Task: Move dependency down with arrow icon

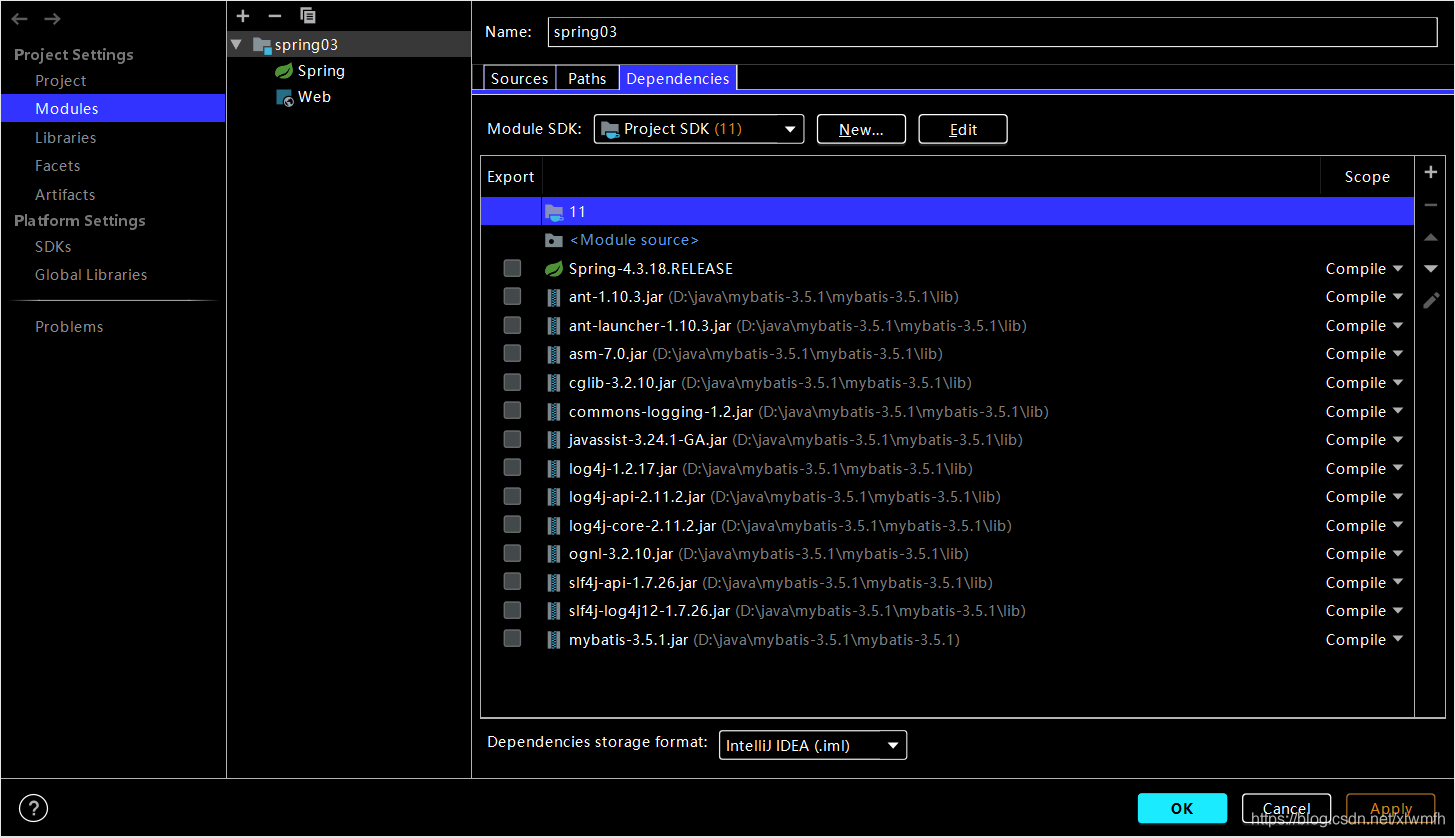Action: tap(1431, 268)
